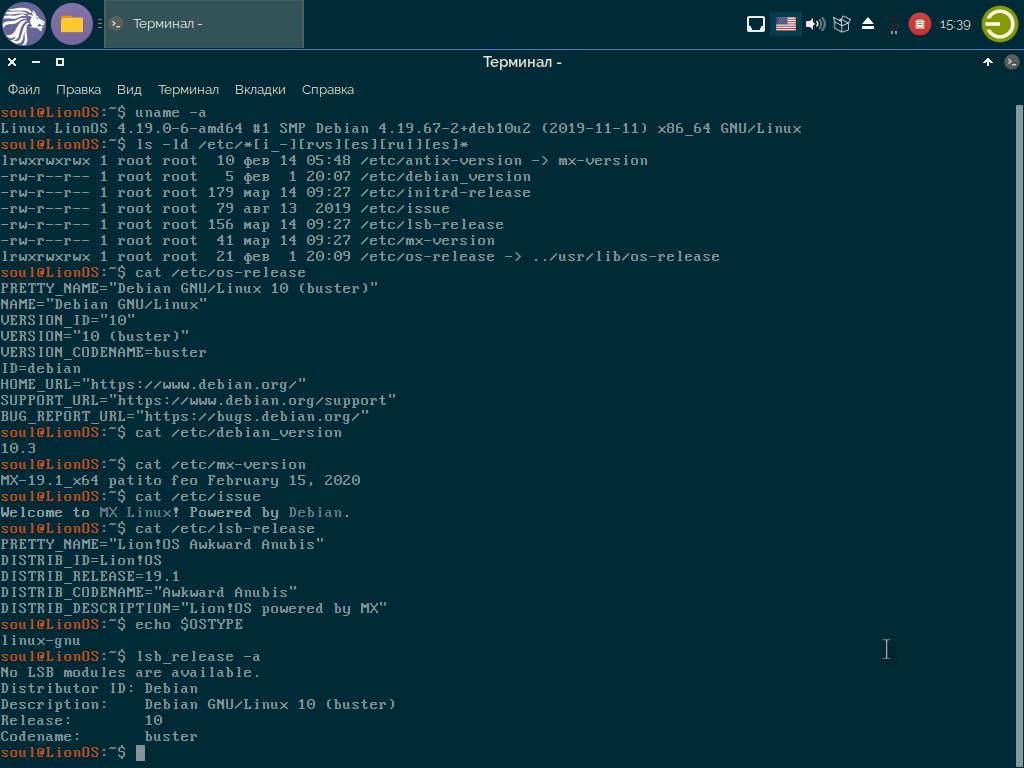Screen dimensions: 1024x768
Task: Open the Терминал menu in menubar
Action: click(x=188, y=89)
